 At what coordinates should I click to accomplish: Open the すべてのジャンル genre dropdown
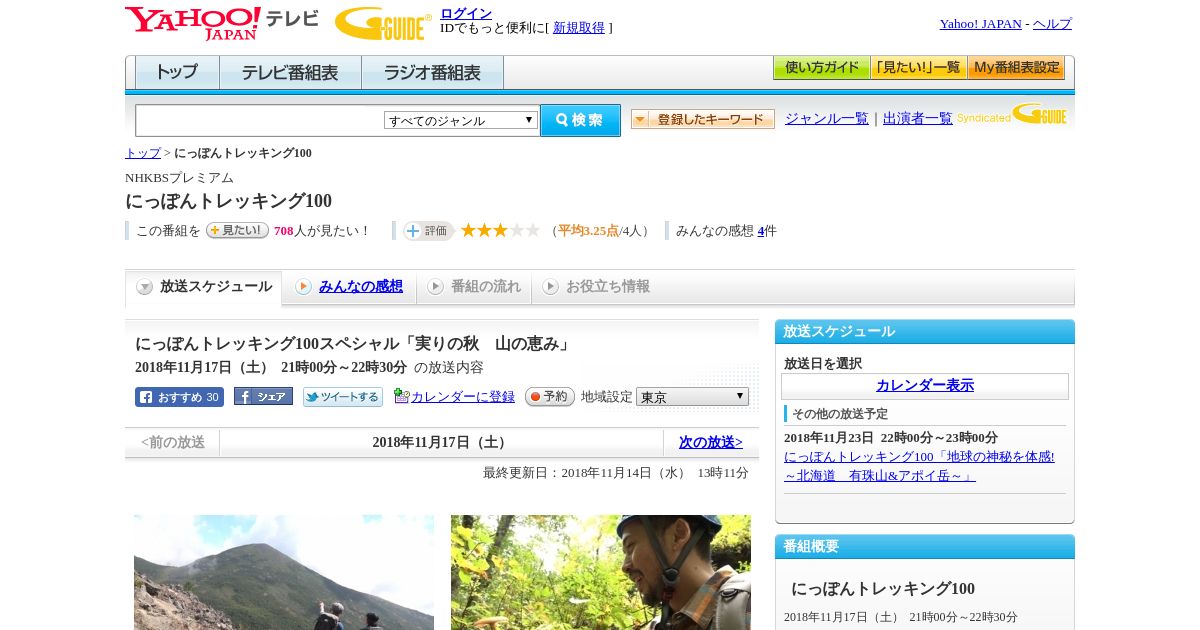[461, 120]
